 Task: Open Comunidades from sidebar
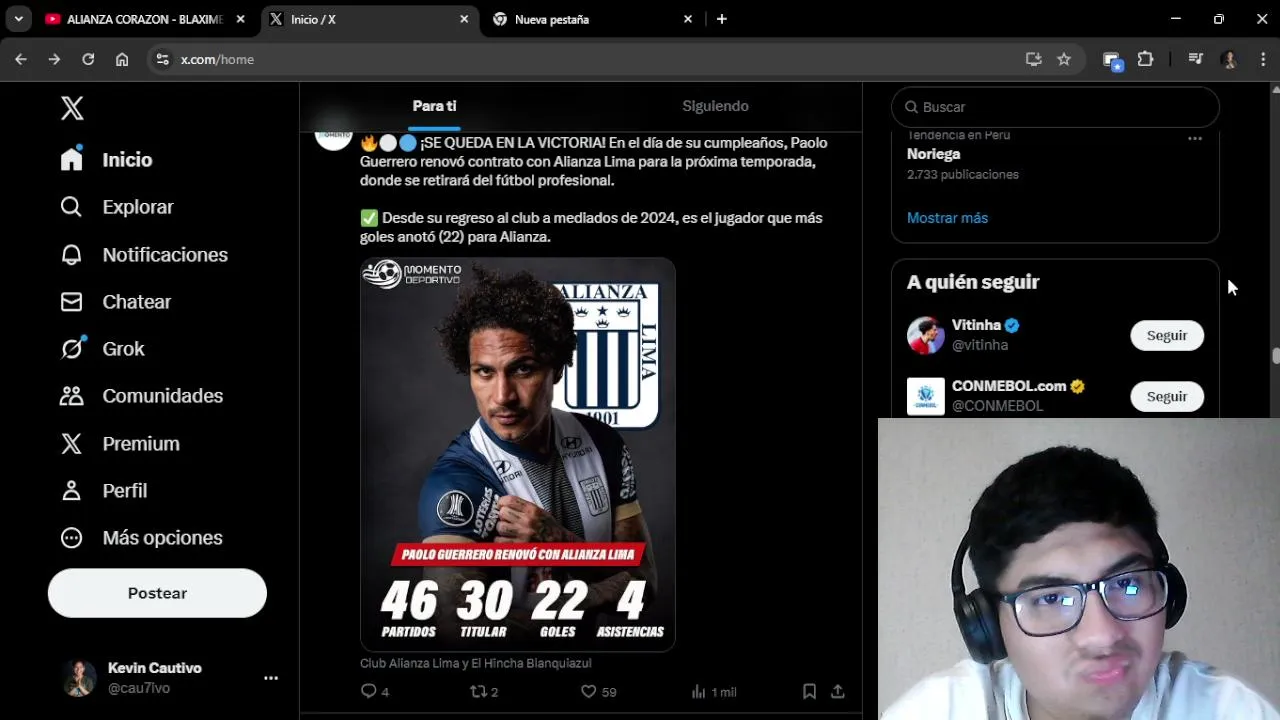pyautogui.click(x=141, y=396)
